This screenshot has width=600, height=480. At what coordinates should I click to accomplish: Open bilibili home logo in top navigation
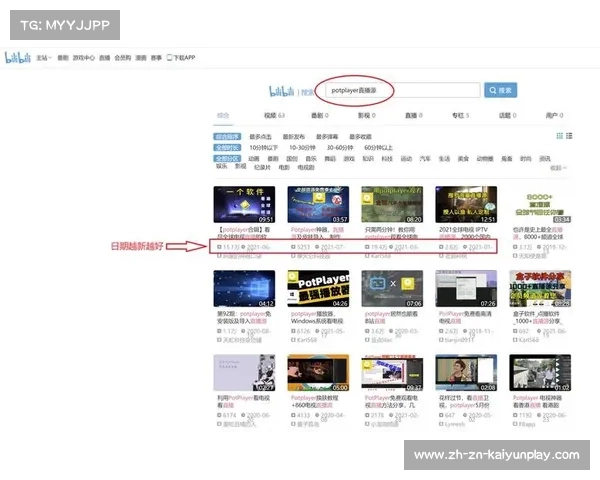tap(18, 58)
